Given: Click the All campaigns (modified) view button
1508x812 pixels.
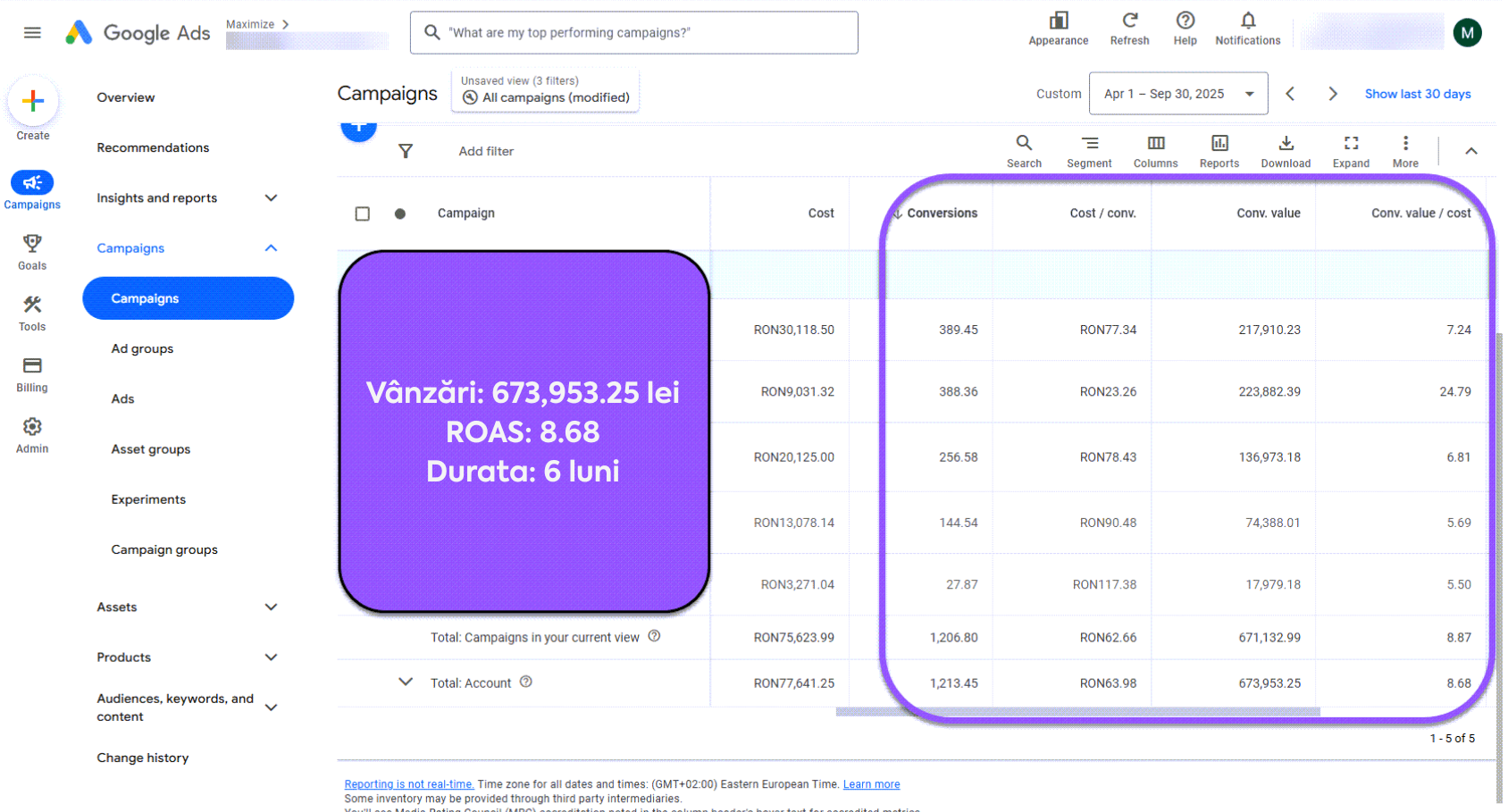Looking at the screenshot, I should [545, 91].
